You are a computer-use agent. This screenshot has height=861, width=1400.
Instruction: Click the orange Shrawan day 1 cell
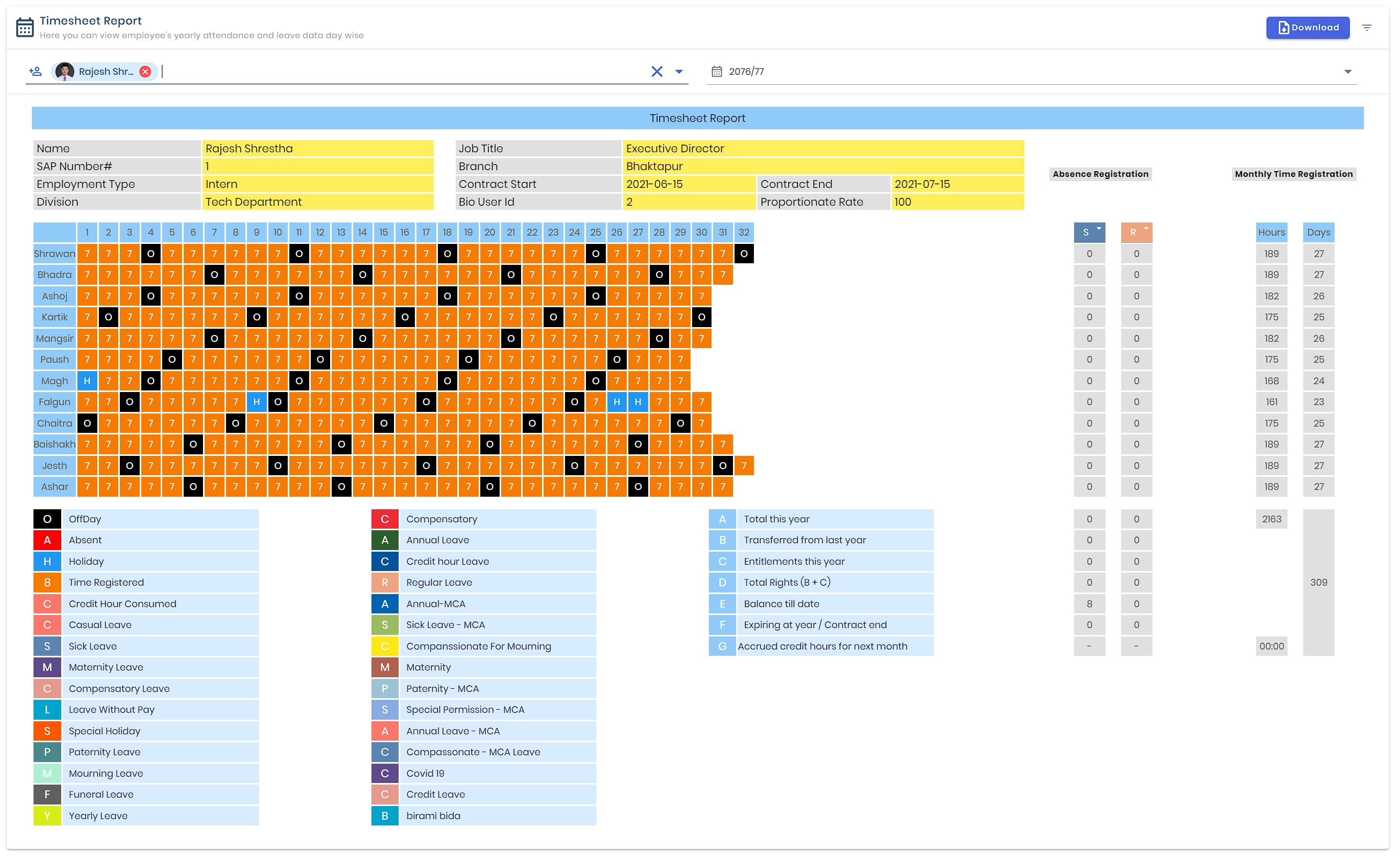click(87, 253)
